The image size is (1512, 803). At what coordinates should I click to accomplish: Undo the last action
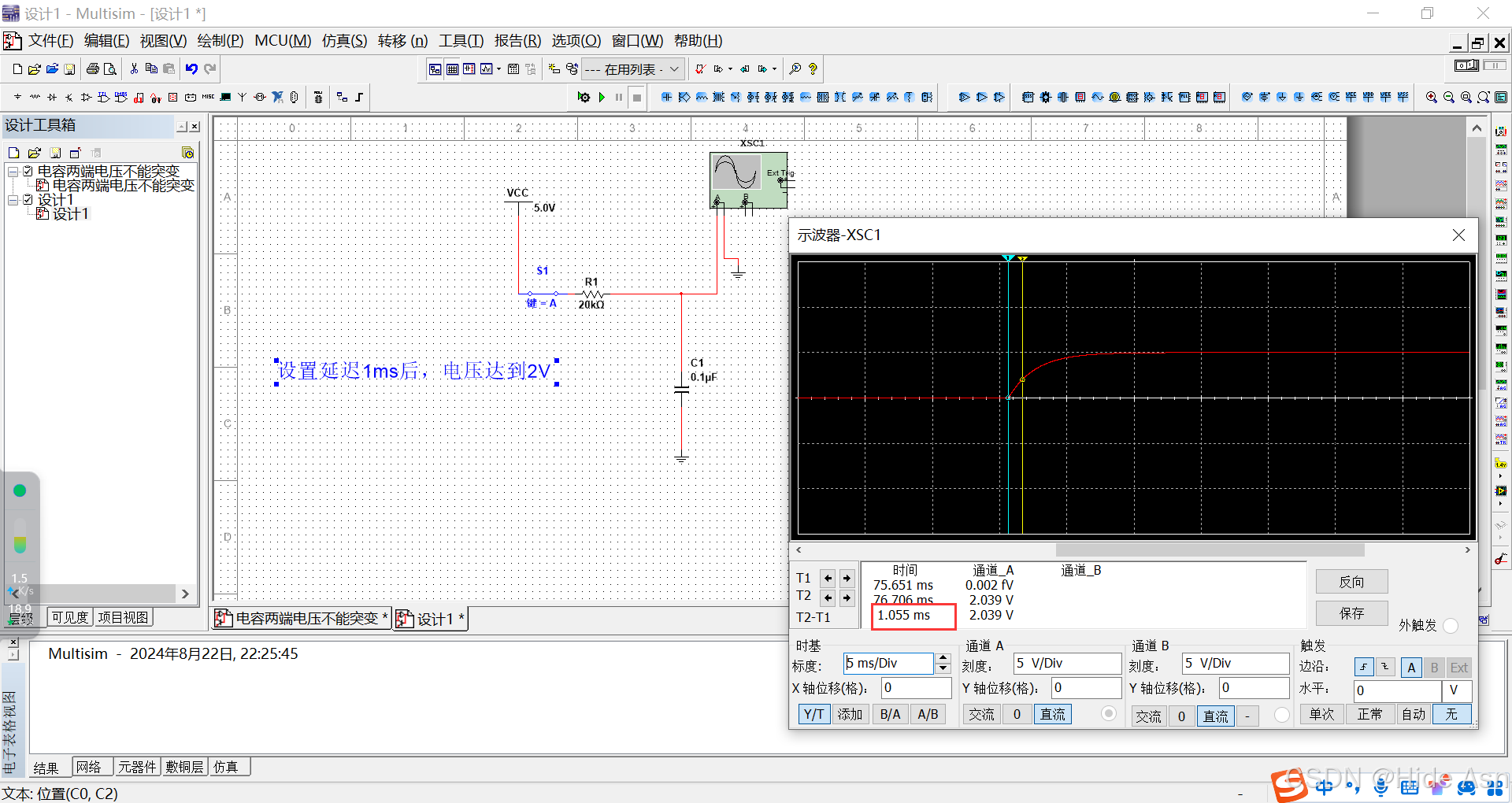(x=191, y=69)
